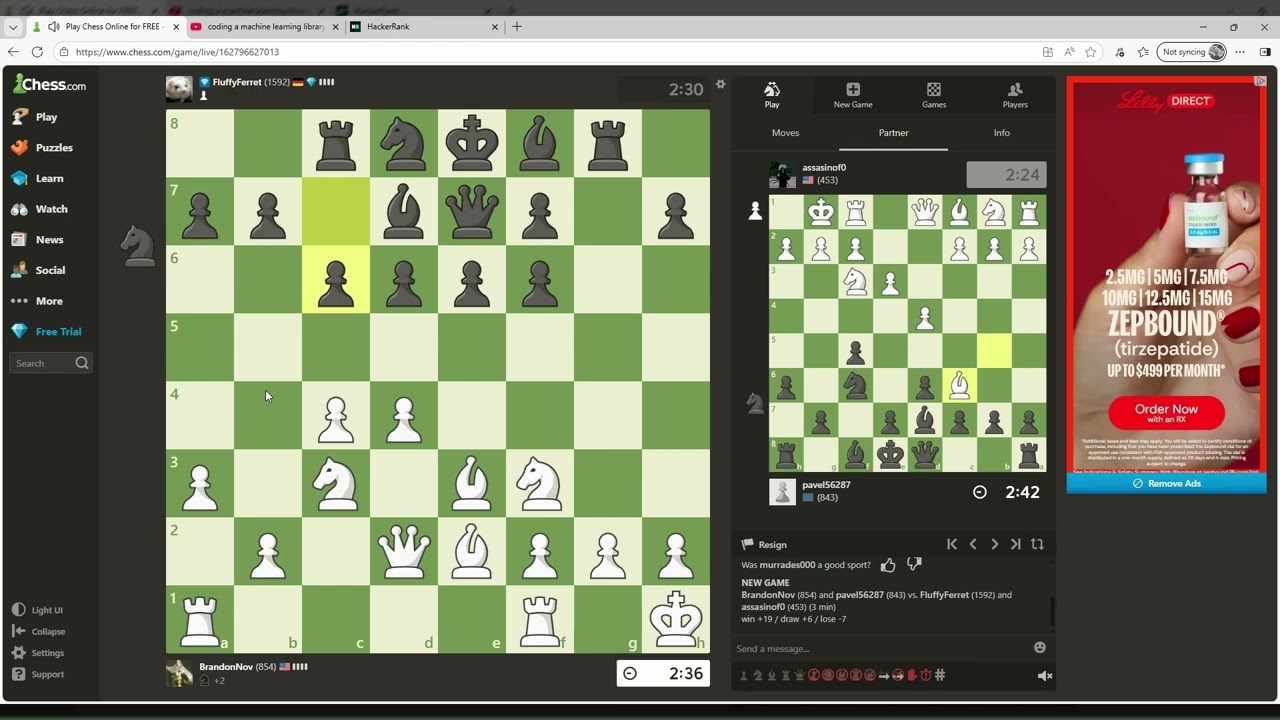
Task: Click the browser address bar URL
Action: 177,52
